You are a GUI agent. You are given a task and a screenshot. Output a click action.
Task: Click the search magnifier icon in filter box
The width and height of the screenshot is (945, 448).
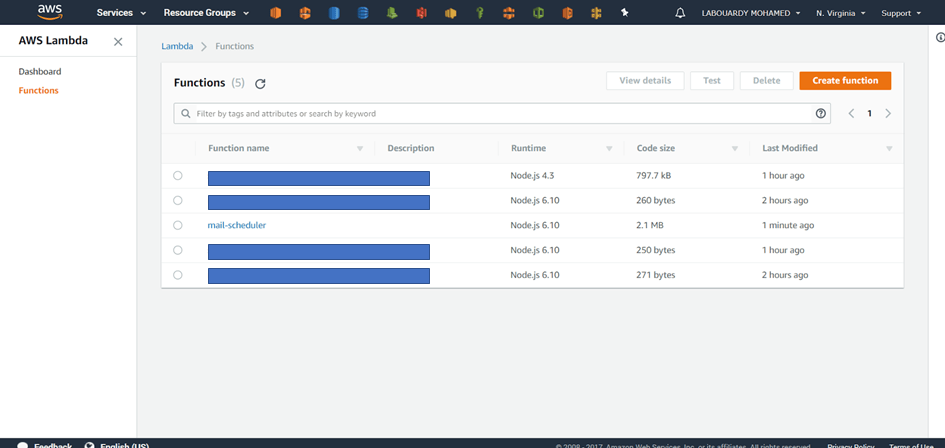click(186, 113)
